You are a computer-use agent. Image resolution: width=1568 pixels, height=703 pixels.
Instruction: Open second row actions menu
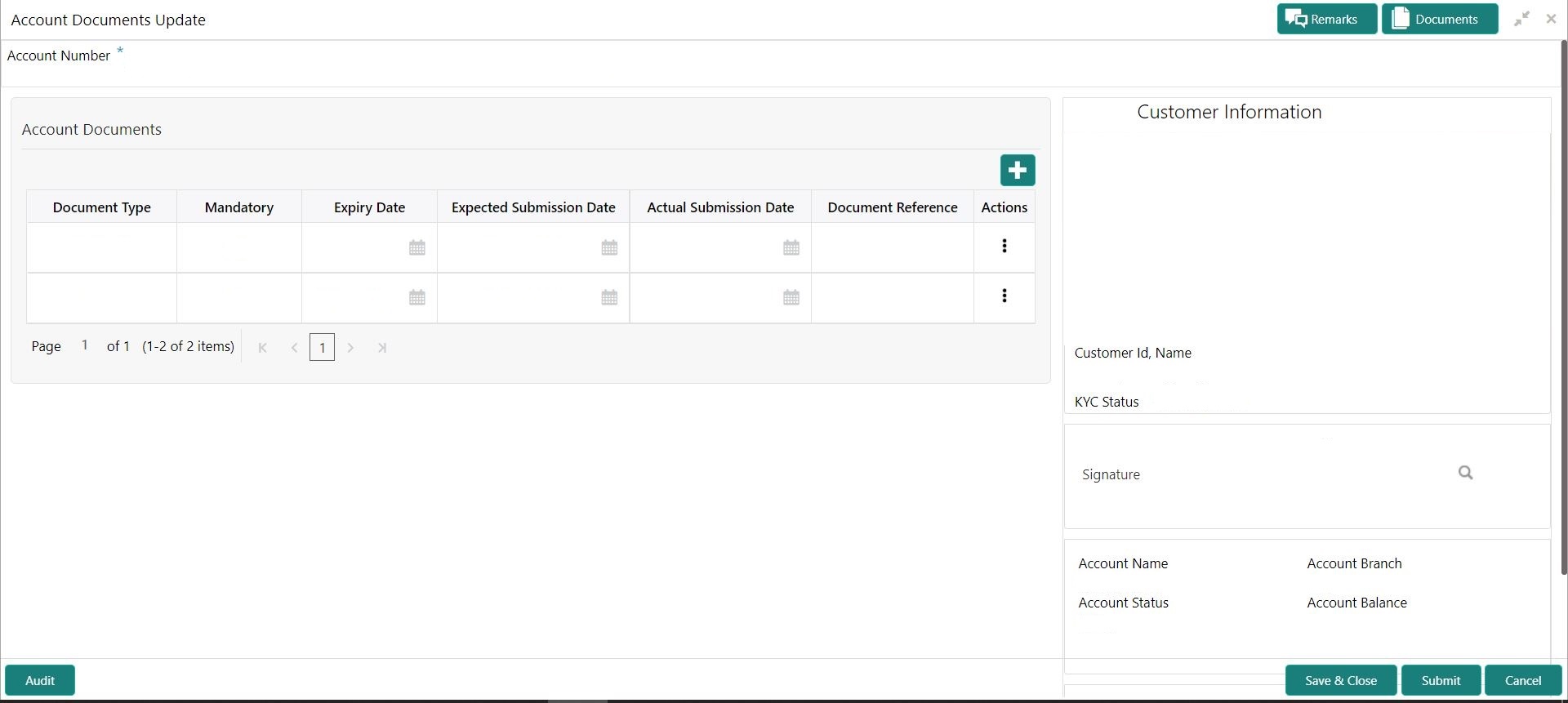[1004, 296]
